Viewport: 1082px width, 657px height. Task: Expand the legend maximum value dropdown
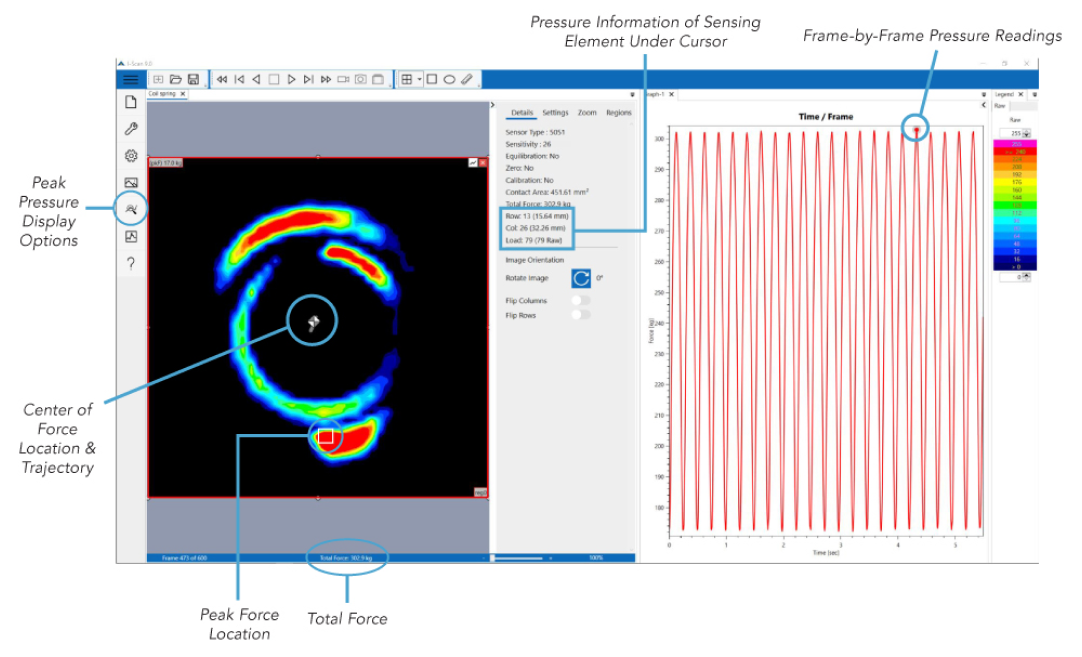click(1026, 132)
